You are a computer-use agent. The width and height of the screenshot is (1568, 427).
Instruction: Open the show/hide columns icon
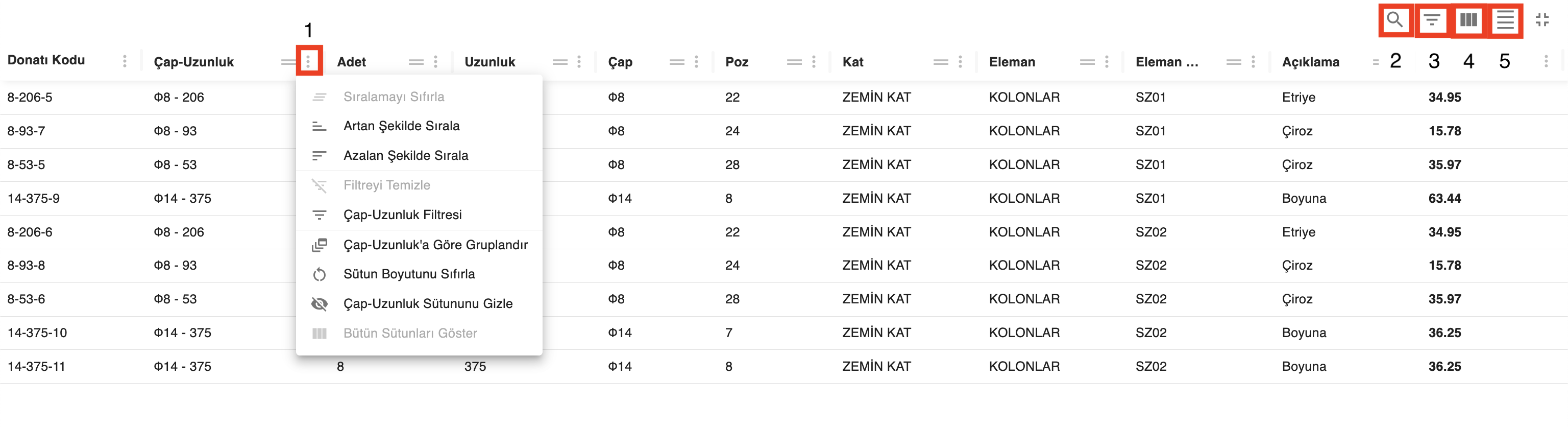tap(1468, 20)
